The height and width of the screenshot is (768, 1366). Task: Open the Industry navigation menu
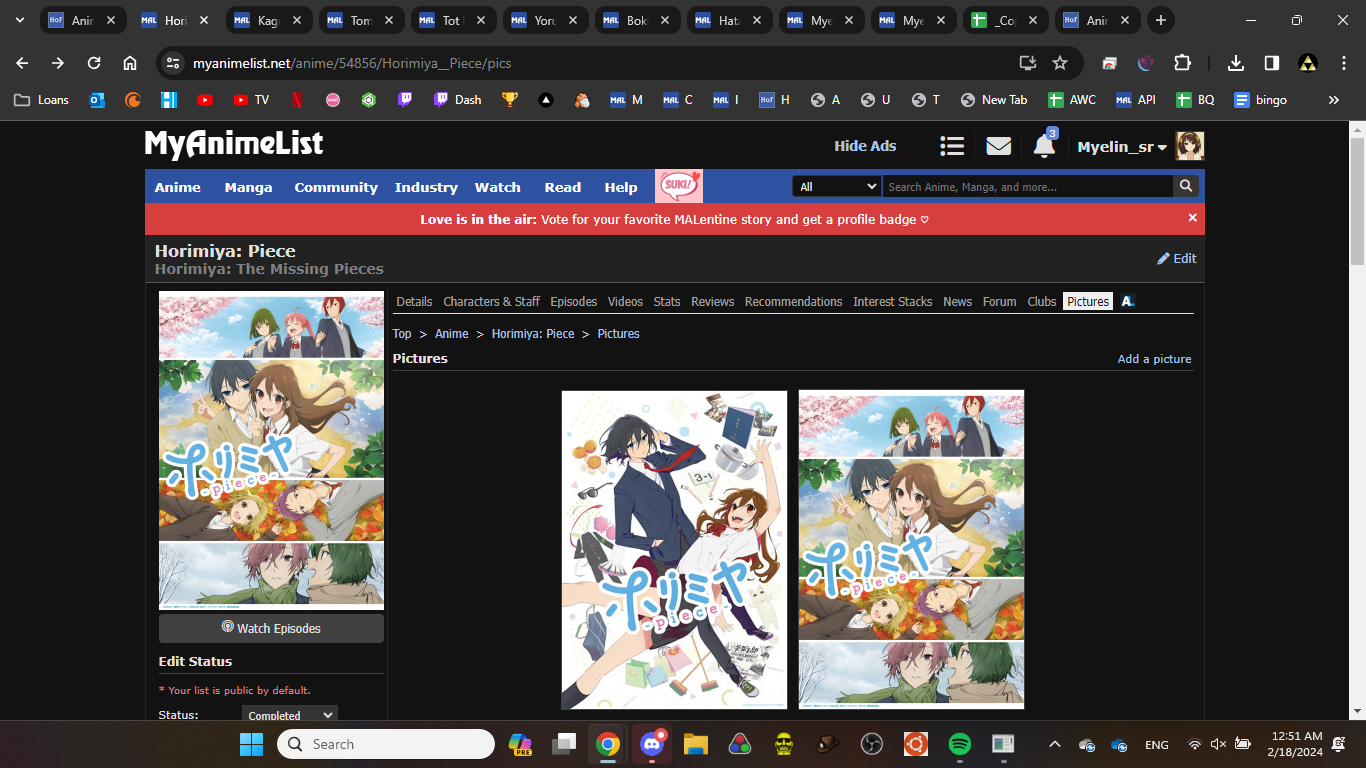pos(426,187)
